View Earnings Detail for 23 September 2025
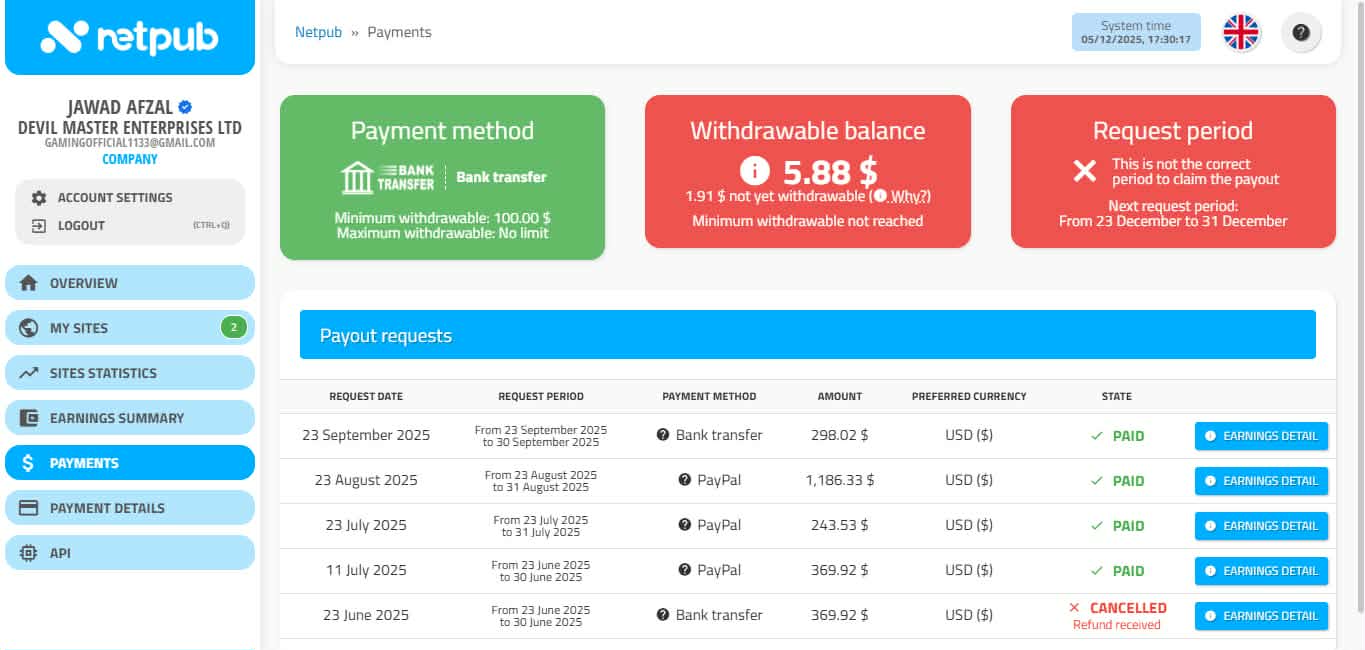 pos(1261,436)
